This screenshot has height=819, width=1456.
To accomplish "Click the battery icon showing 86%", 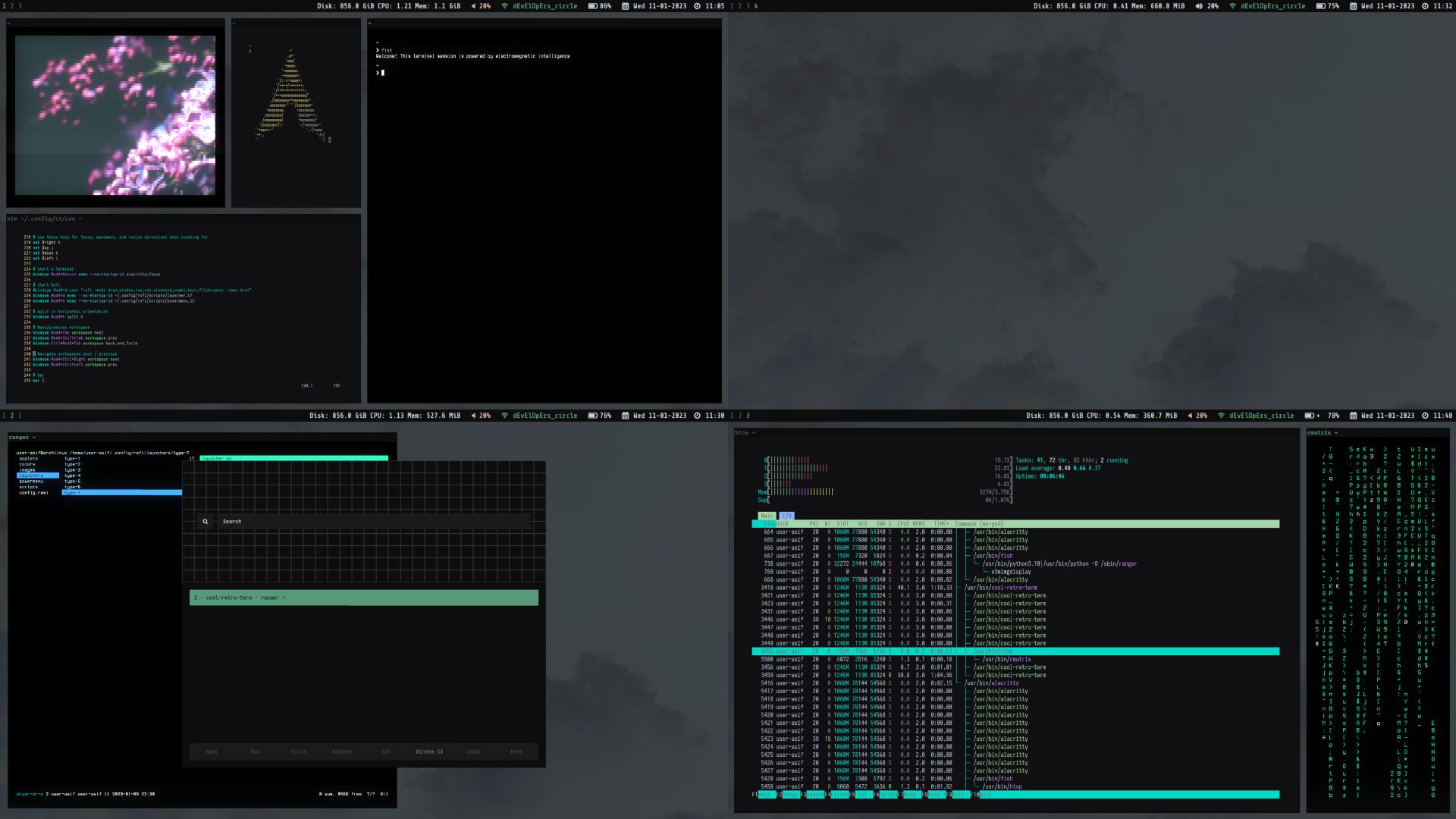I will point(592,6).
